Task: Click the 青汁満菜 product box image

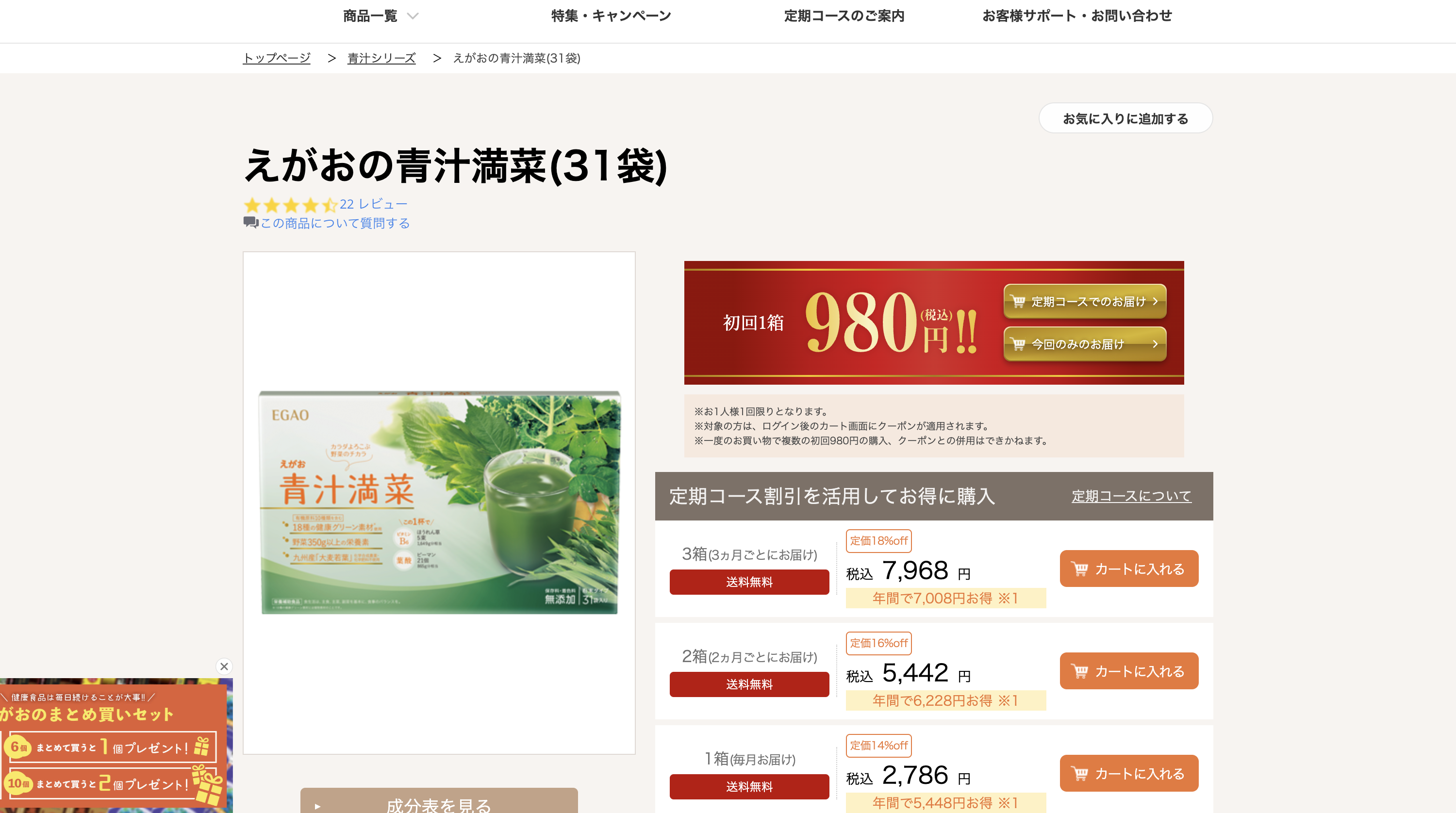Action: (439, 502)
